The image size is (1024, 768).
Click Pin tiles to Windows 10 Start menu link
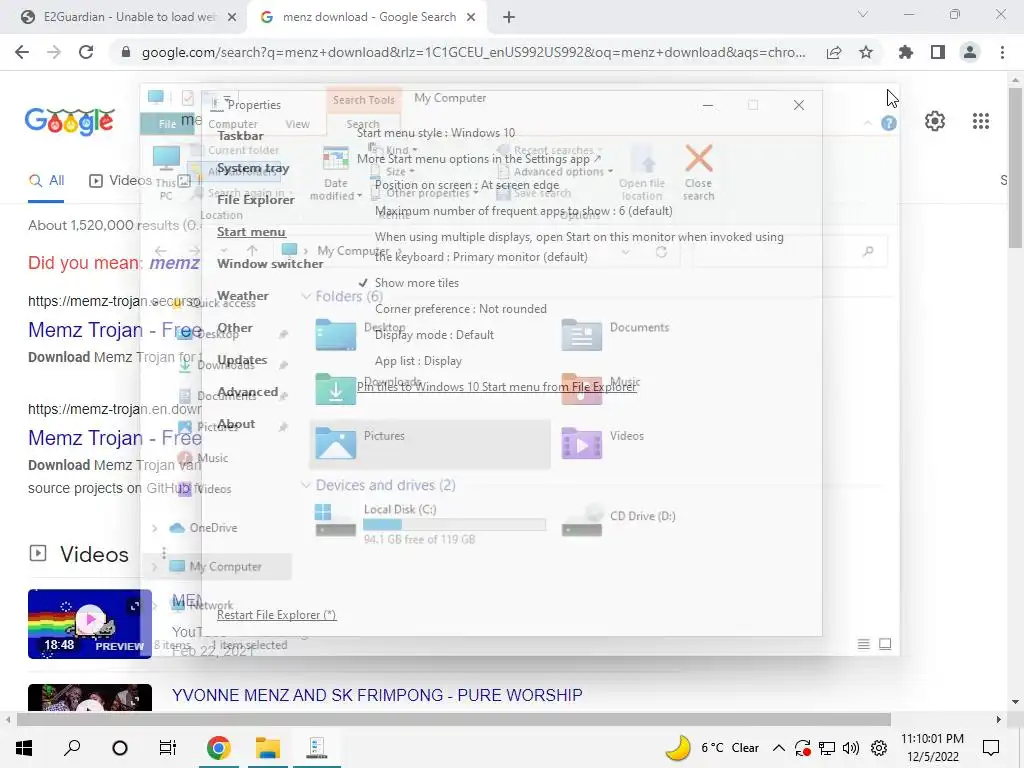(496, 387)
